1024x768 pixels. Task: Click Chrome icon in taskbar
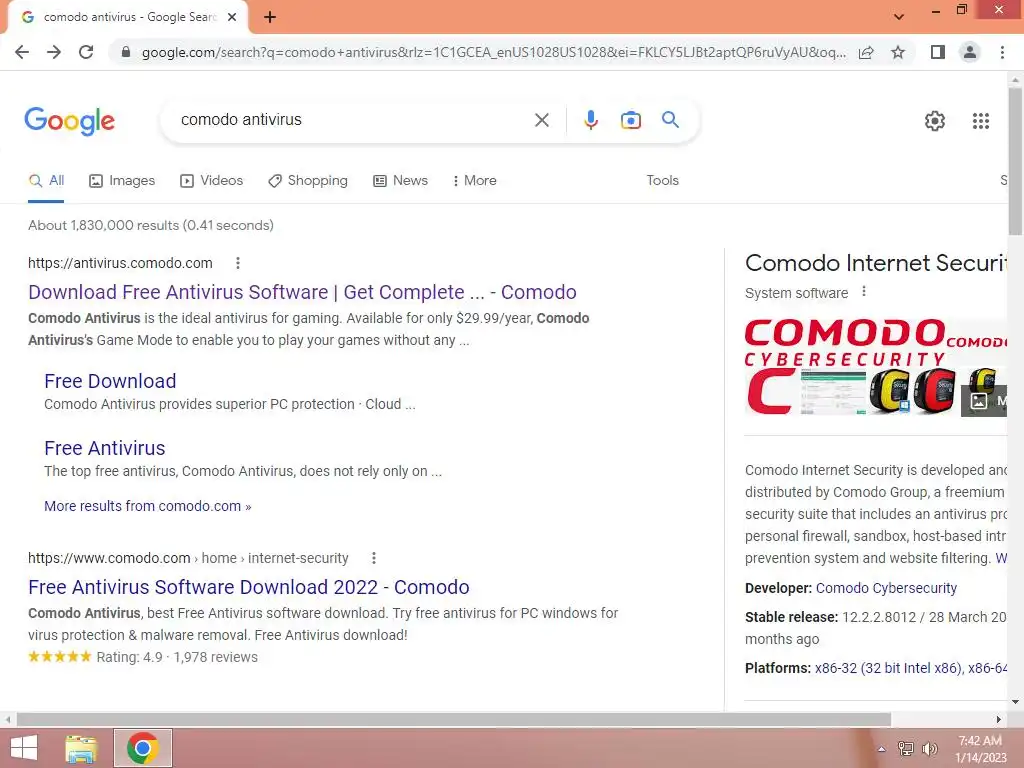(x=143, y=748)
